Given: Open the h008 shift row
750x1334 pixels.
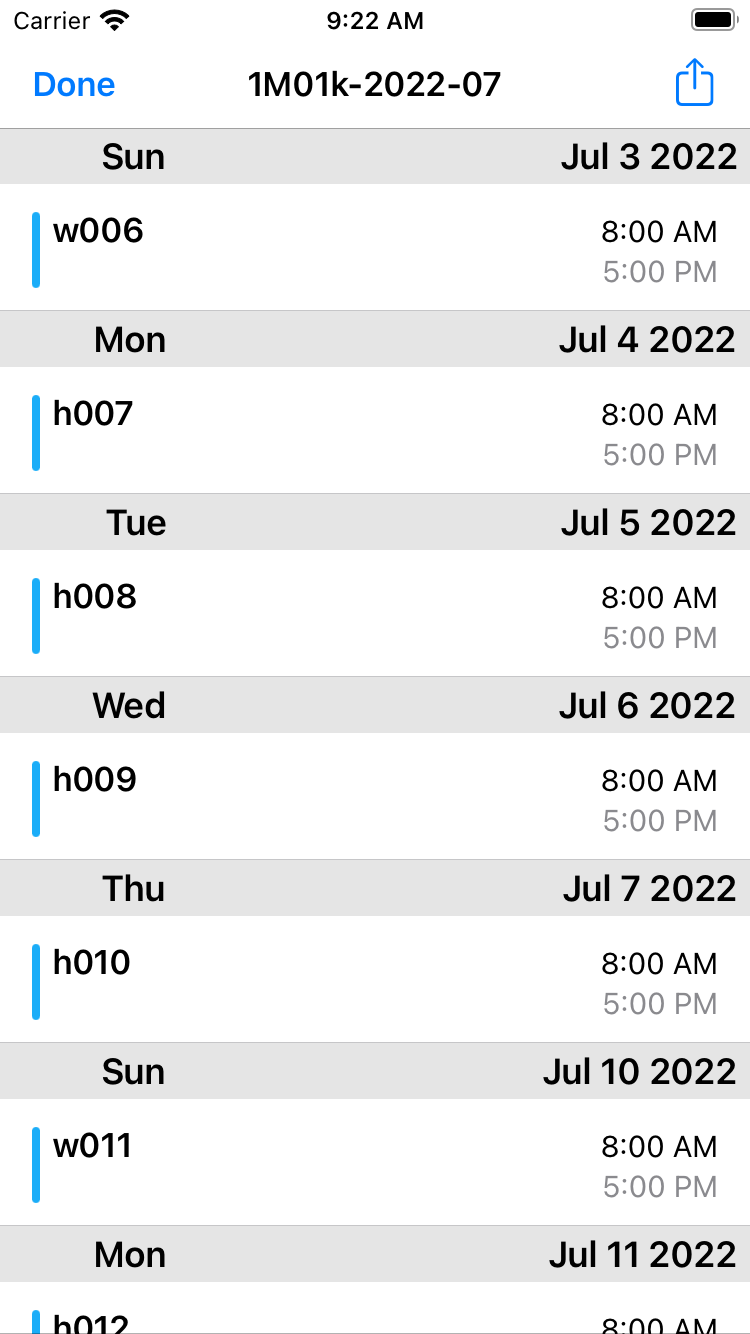Looking at the screenshot, I should (375, 615).
